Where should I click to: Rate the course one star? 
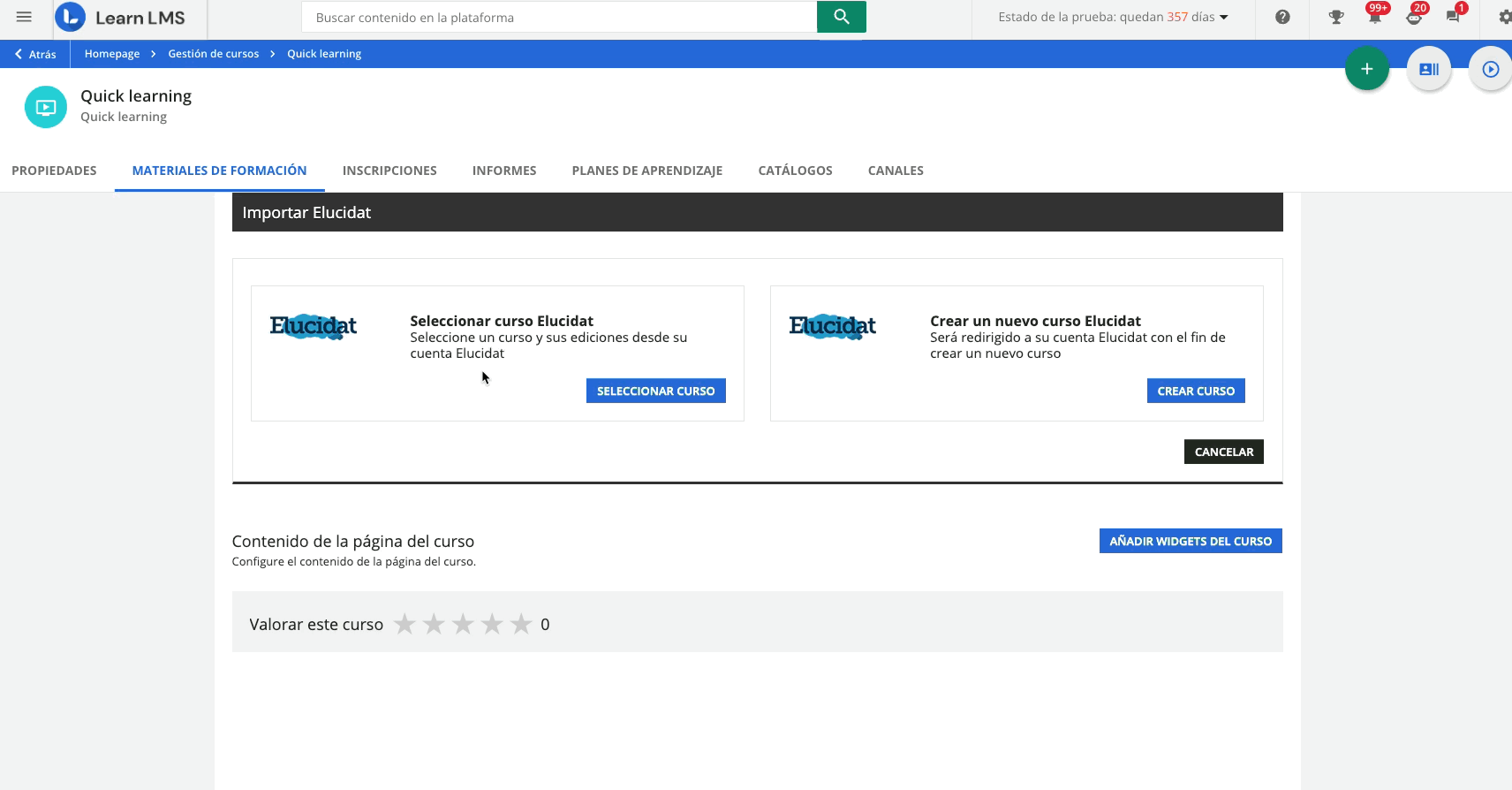coord(404,624)
